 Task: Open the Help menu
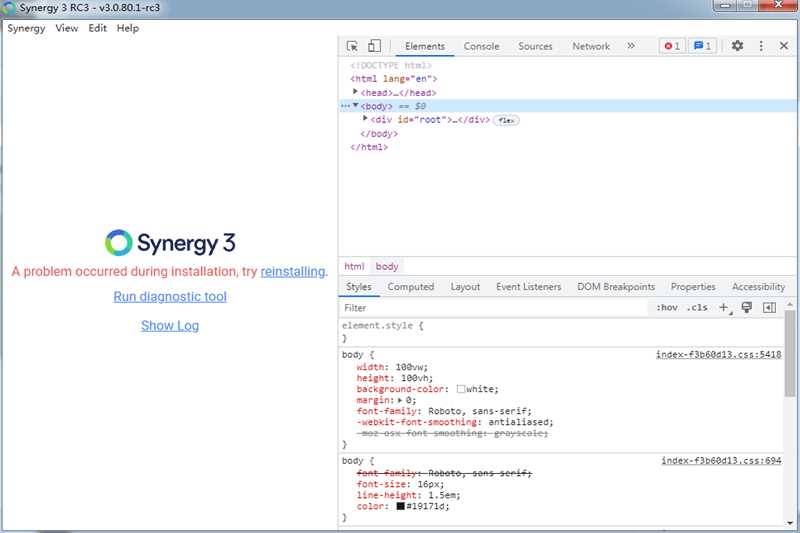pos(128,28)
